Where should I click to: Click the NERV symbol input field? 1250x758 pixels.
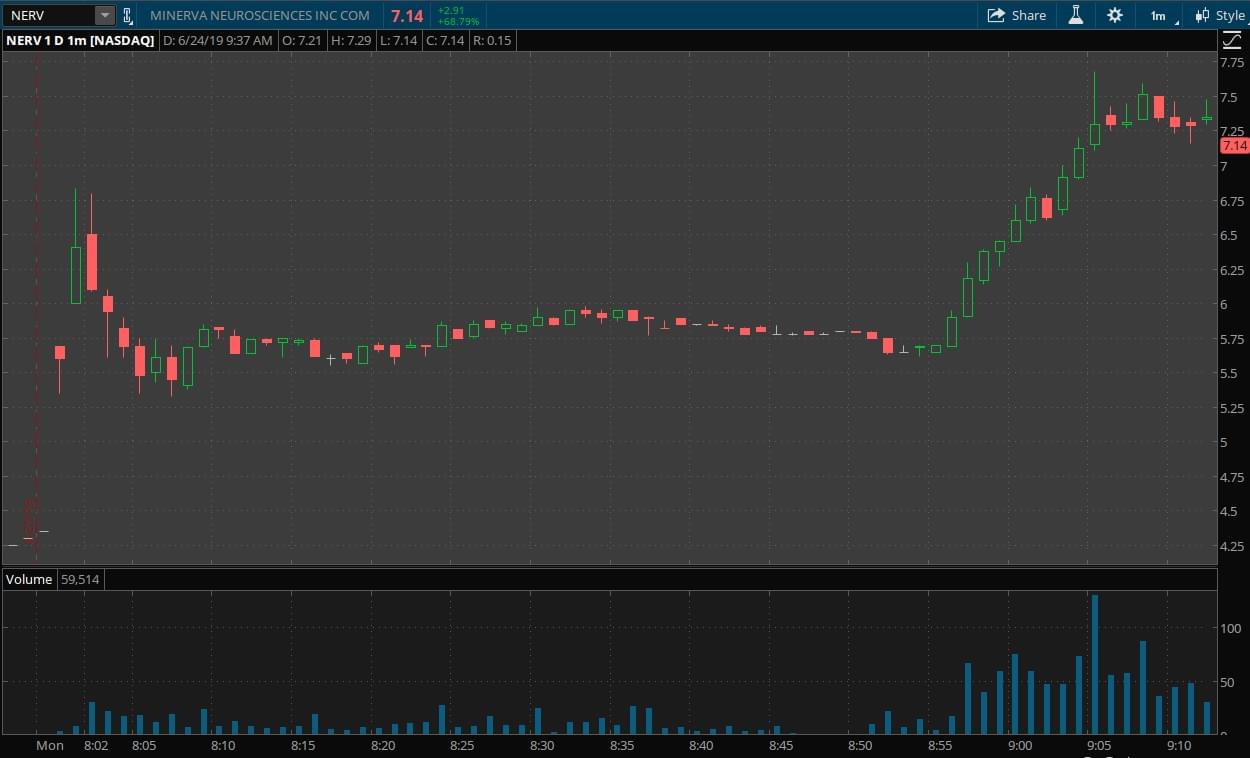pyautogui.click(x=50, y=15)
